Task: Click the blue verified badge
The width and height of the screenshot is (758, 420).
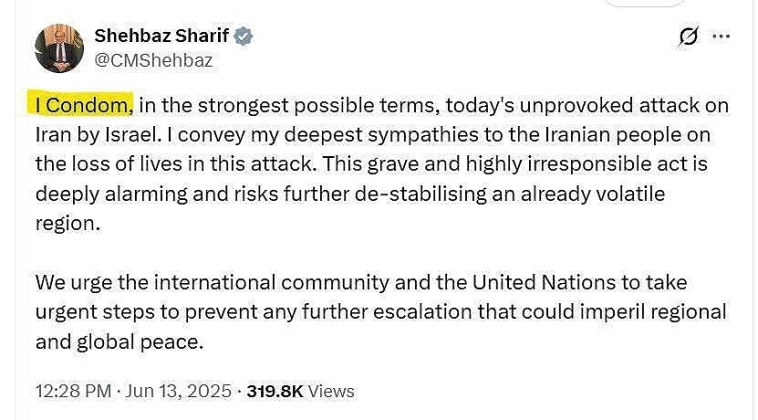Action: tap(243, 37)
